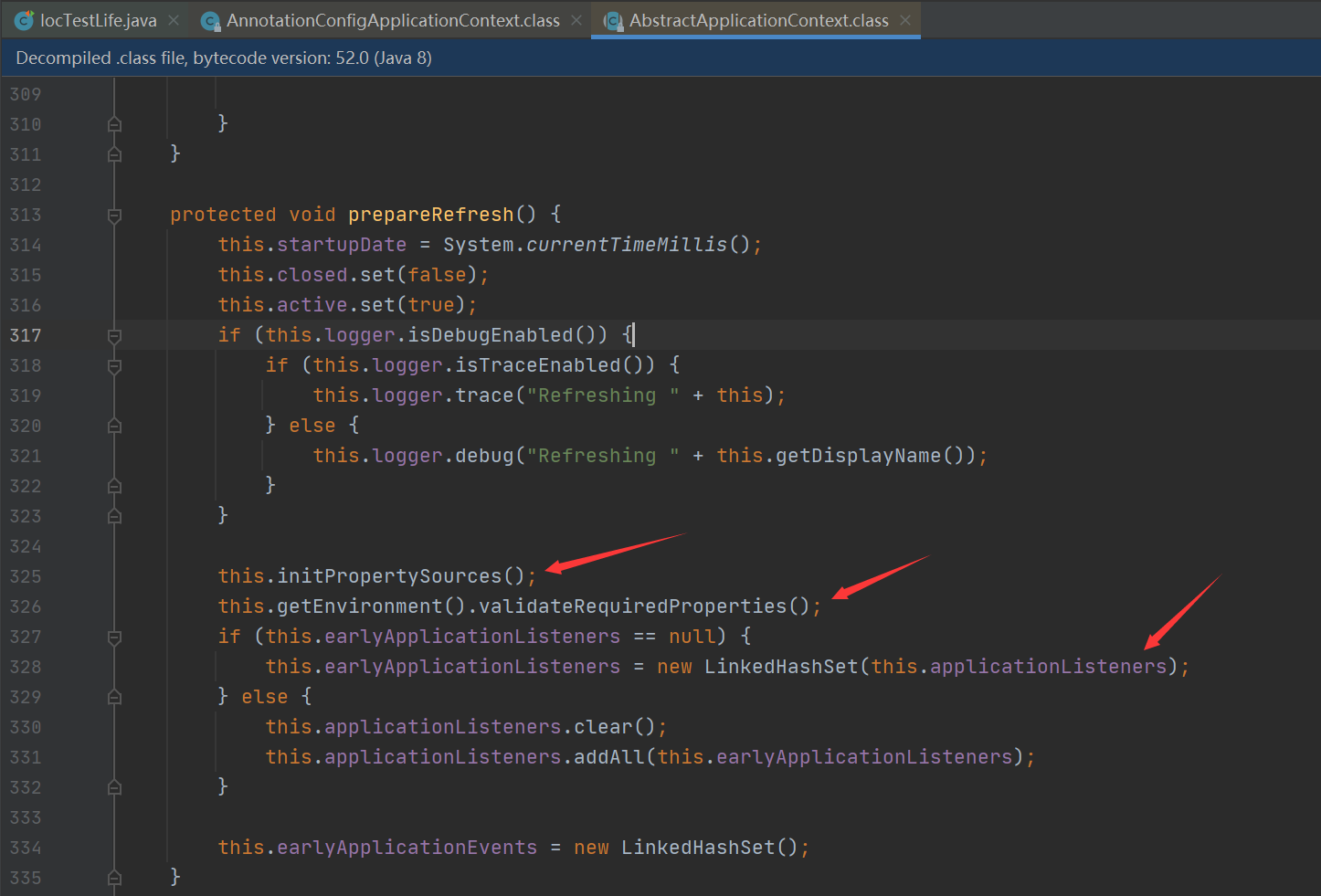
Task: Click line number 334 in the gutter
Action: pos(26,848)
